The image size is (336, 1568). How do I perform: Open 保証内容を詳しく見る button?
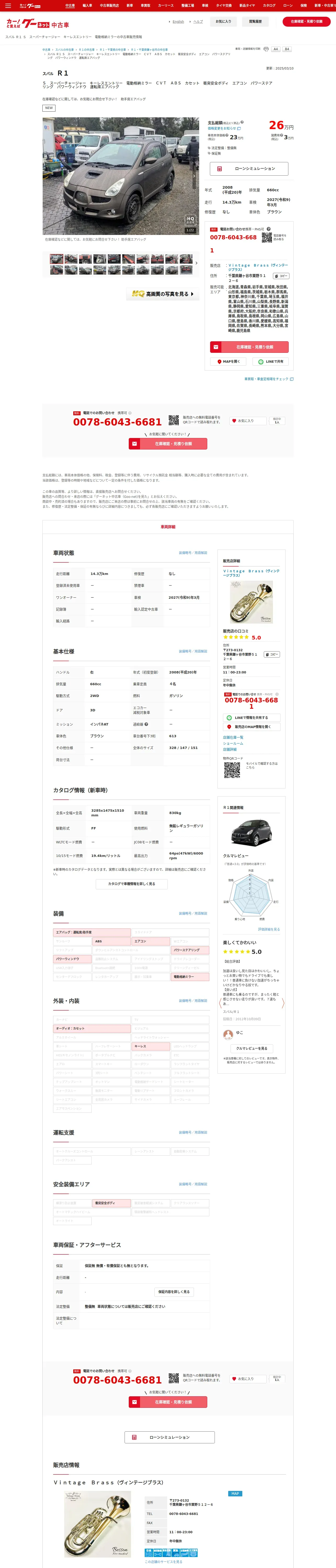point(174,1292)
